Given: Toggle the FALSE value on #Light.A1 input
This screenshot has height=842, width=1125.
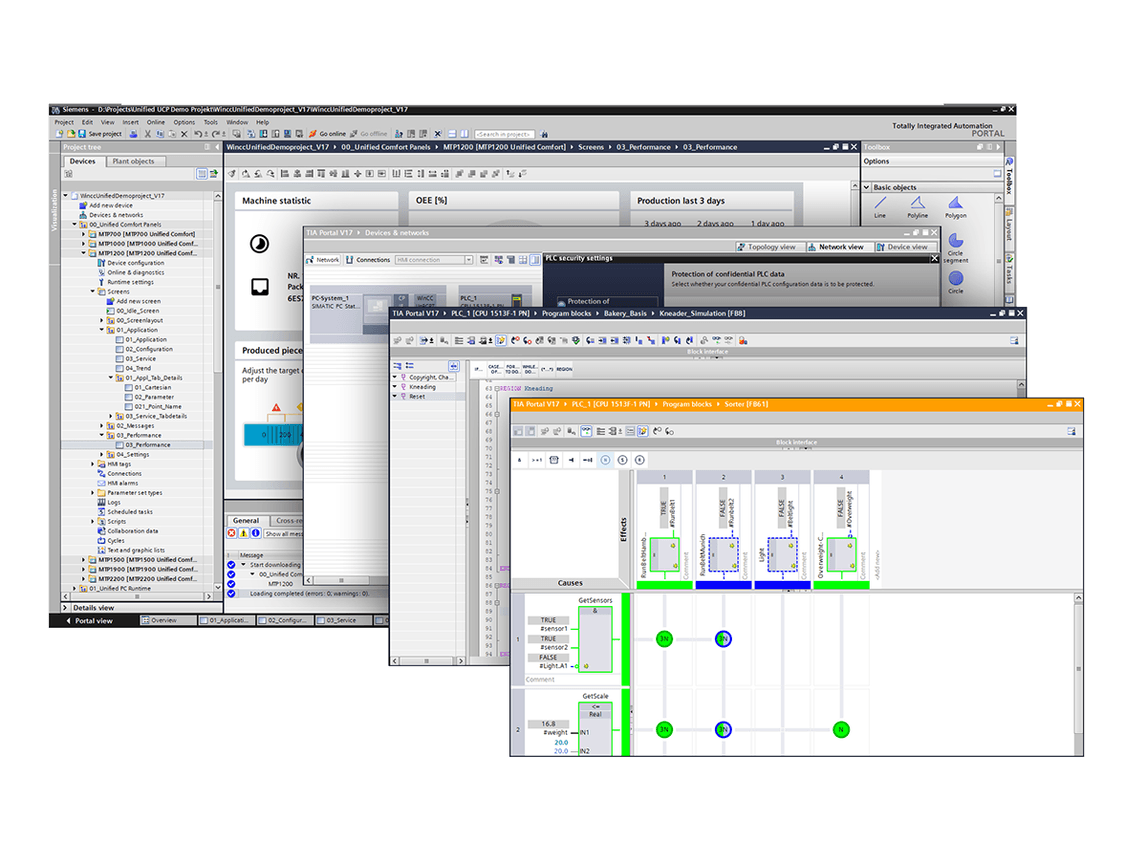Looking at the screenshot, I should click(548, 658).
